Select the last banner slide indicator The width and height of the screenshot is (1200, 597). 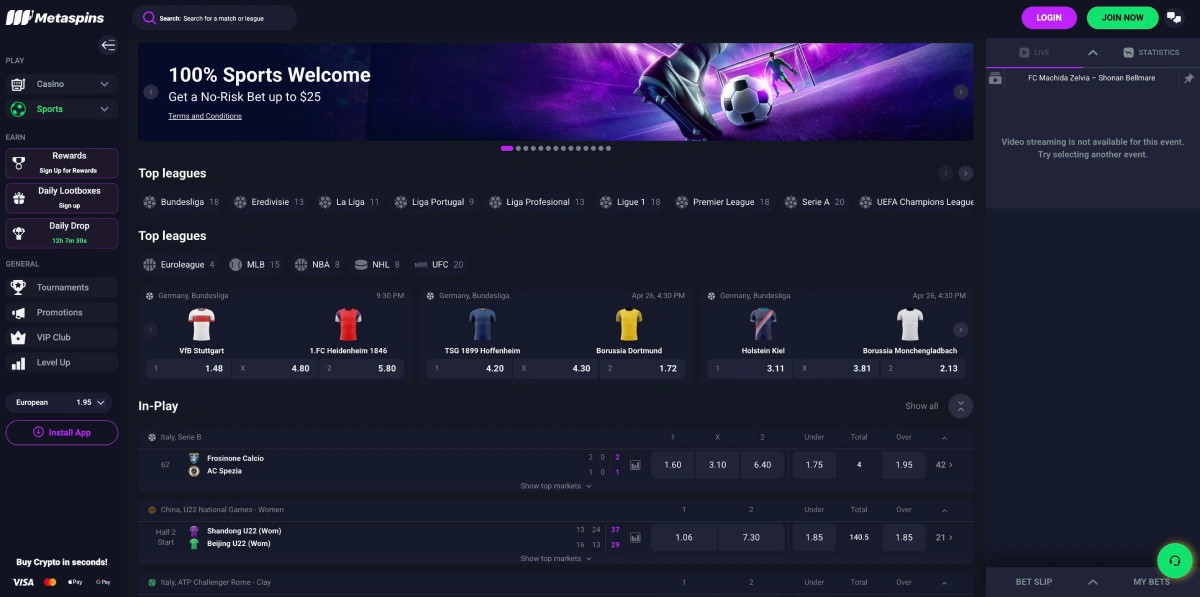608,148
